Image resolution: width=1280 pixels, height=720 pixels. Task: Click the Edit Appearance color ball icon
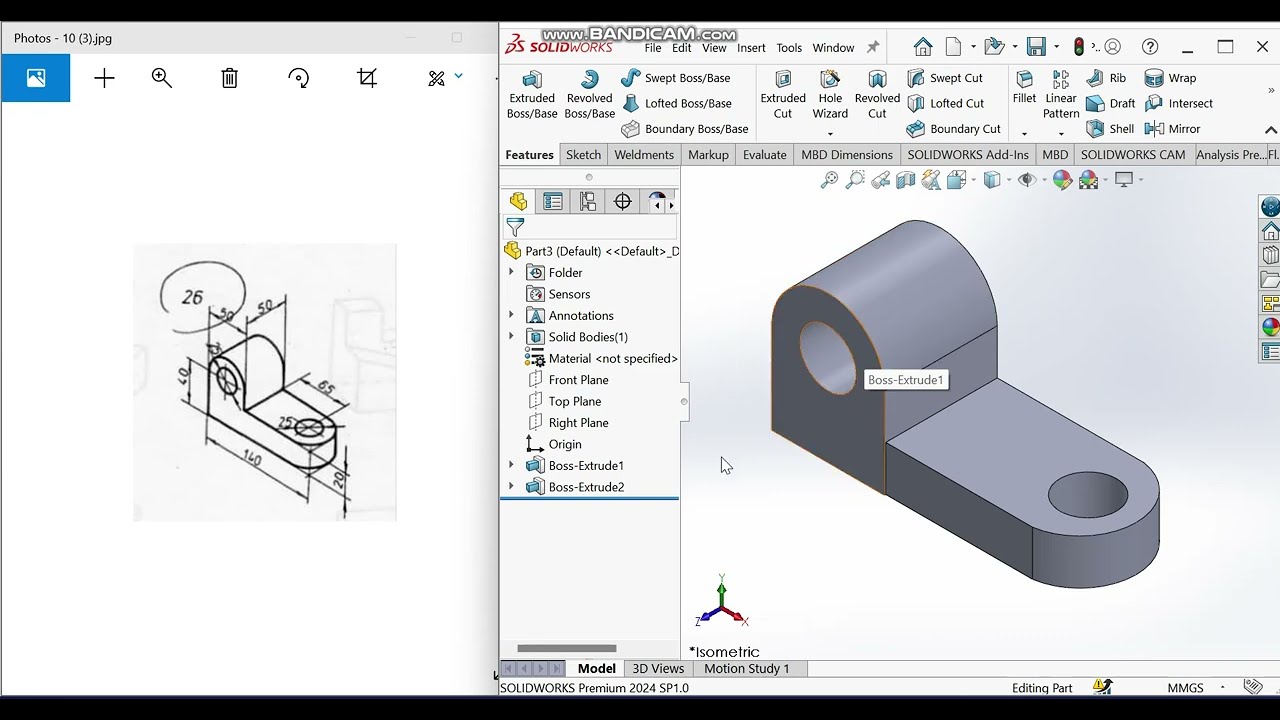(x=1062, y=180)
